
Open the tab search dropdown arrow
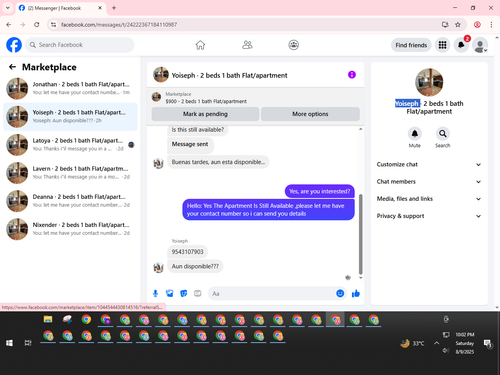[x=8, y=8]
